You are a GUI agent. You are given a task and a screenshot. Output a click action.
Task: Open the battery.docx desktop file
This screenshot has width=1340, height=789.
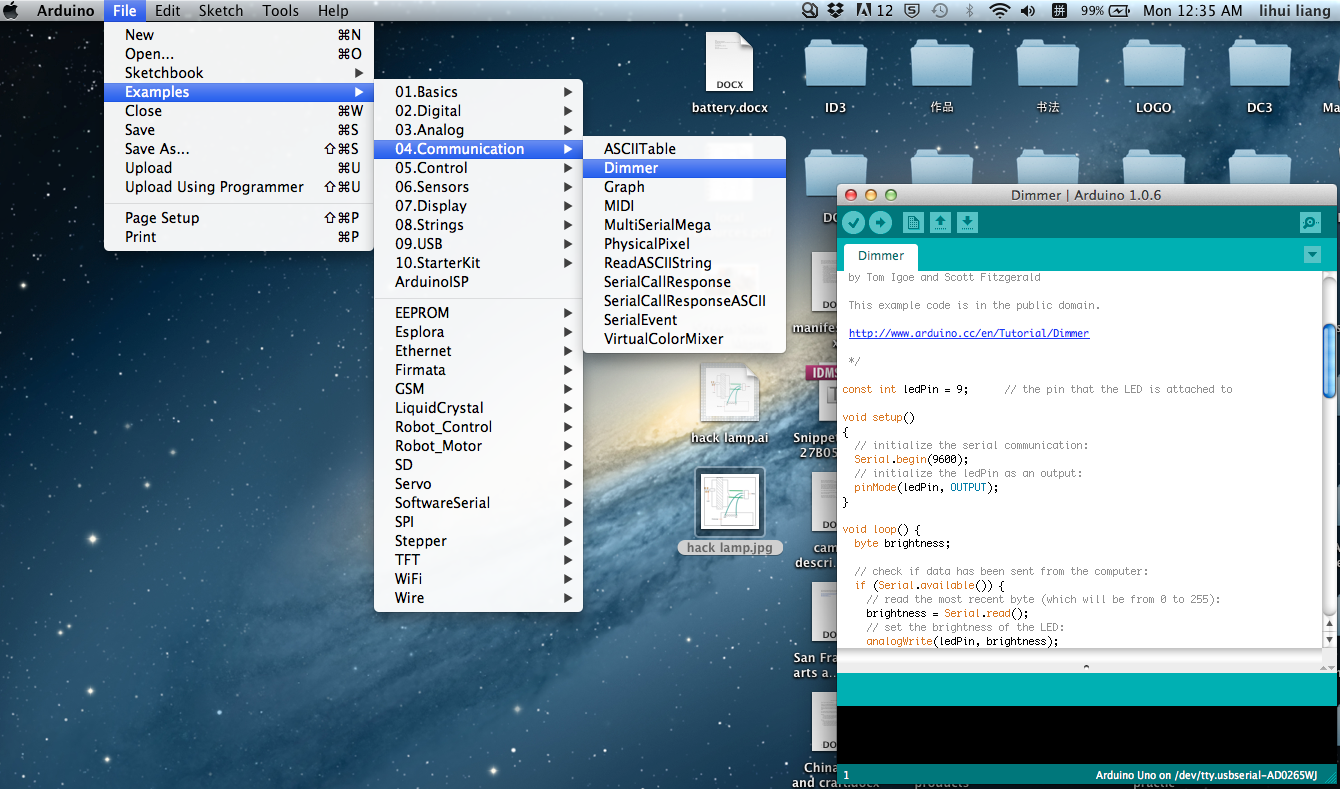729,73
